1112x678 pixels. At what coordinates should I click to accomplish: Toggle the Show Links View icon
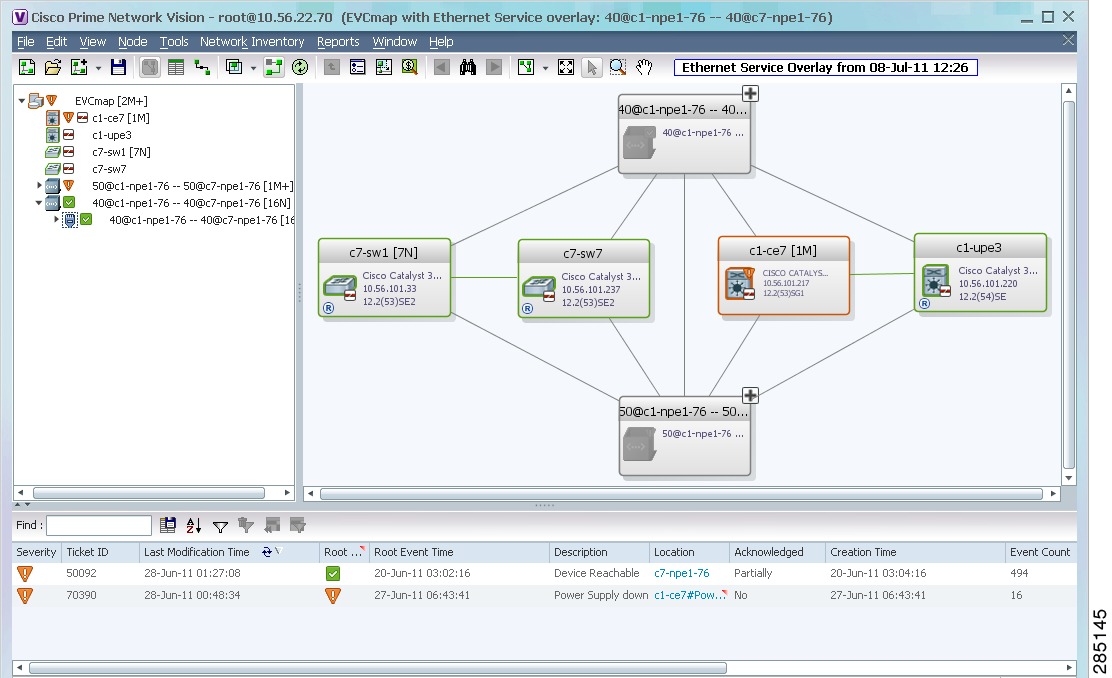pos(202,67)
